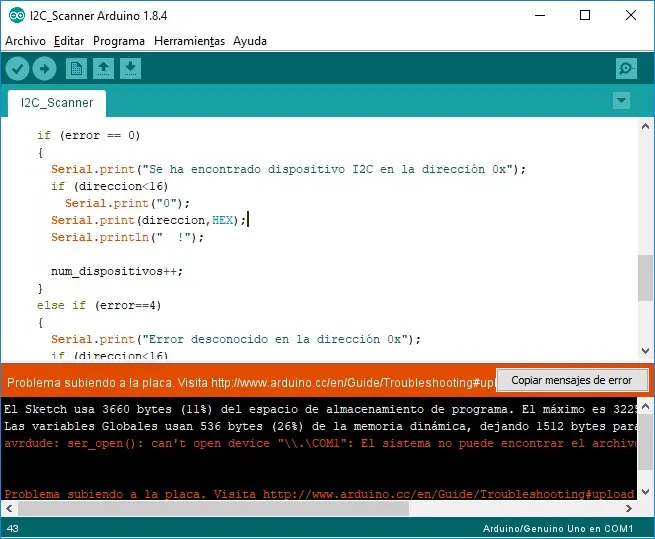Click the Upload arrow icon
This screenshot has height=539, width=655.
pyautogui.click(x=44, y=68)
